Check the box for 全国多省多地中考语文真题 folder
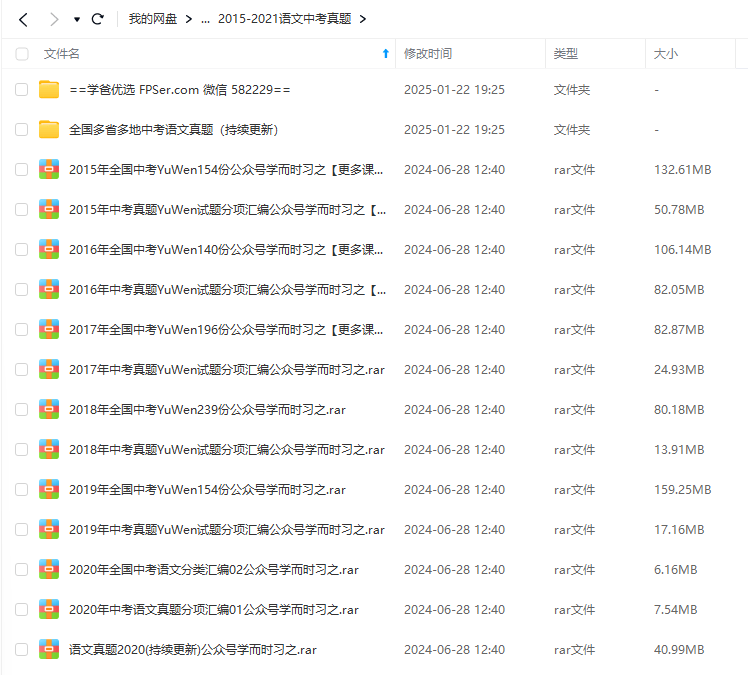This screenshot has height=675, width=748. (21, 130)
